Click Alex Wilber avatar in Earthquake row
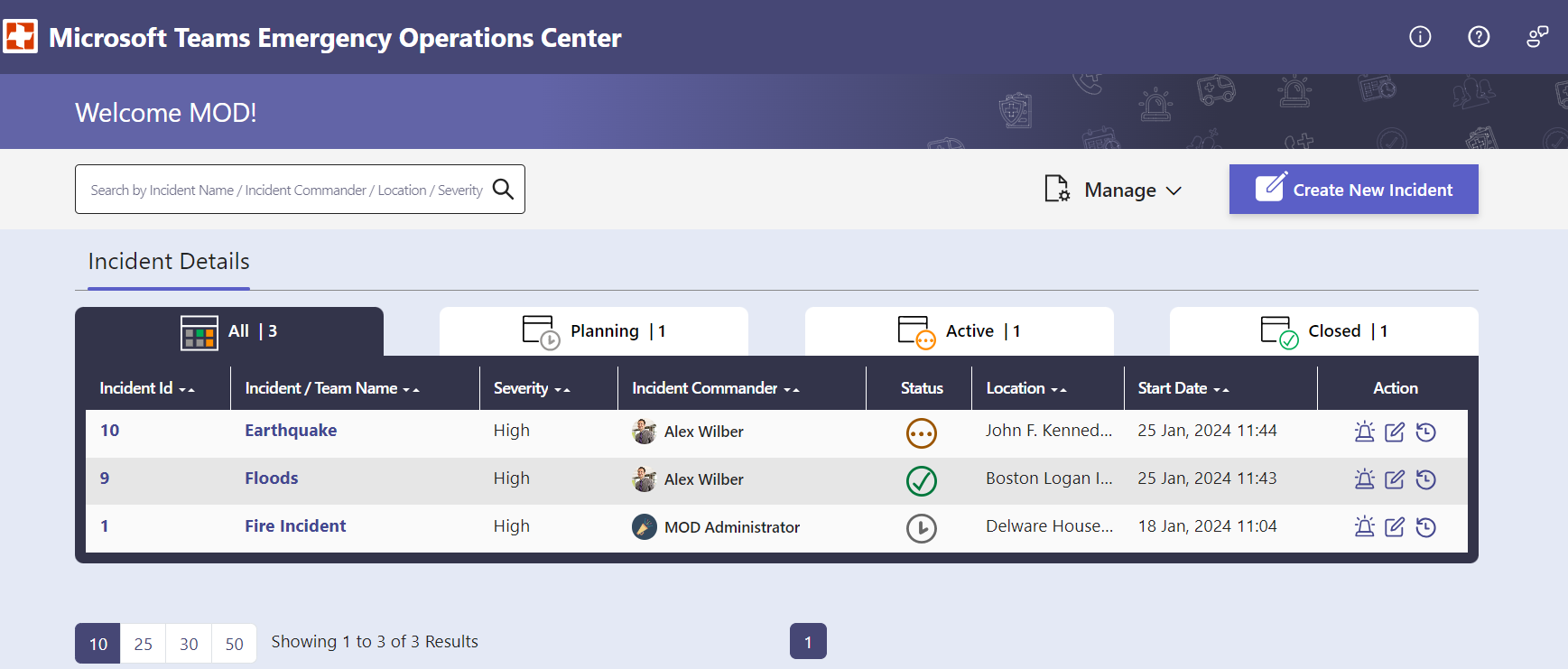 point(645,432)
